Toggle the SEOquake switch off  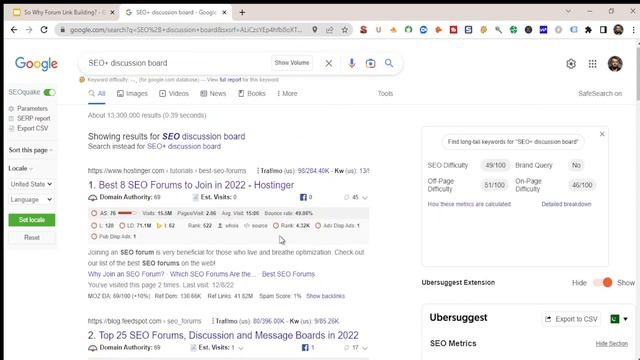tap(49, 92)
